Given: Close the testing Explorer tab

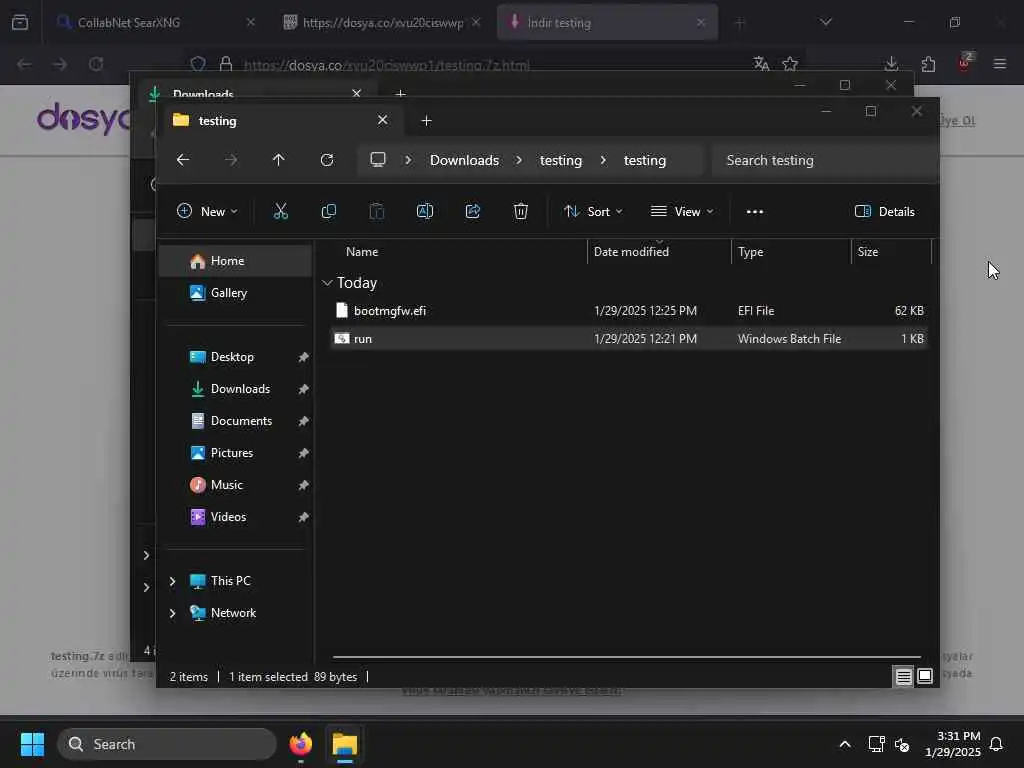Looking at the screenshot, I should pos(383,120).
